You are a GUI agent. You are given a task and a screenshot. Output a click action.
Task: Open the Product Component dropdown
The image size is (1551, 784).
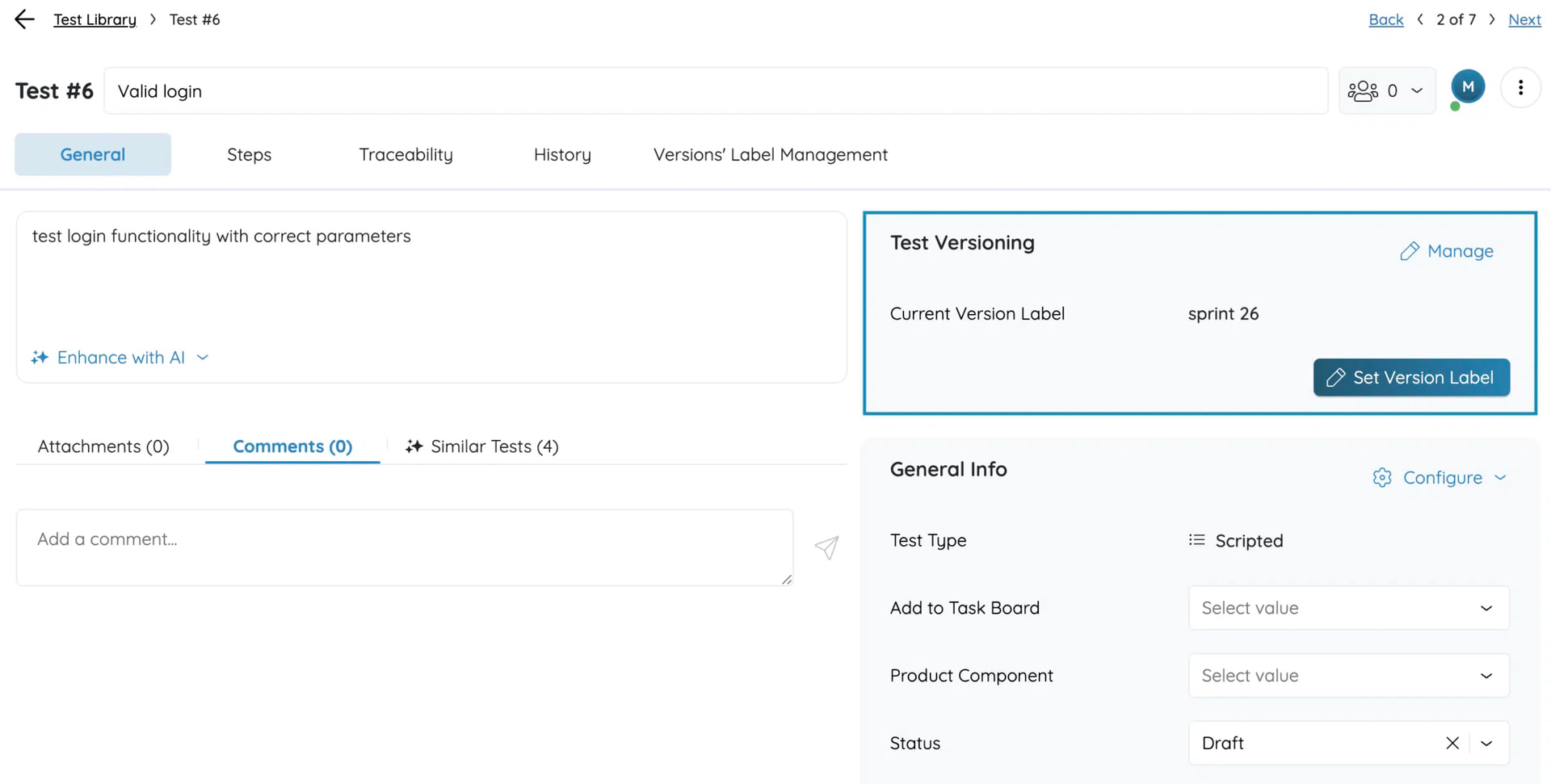pos(1347,676)
